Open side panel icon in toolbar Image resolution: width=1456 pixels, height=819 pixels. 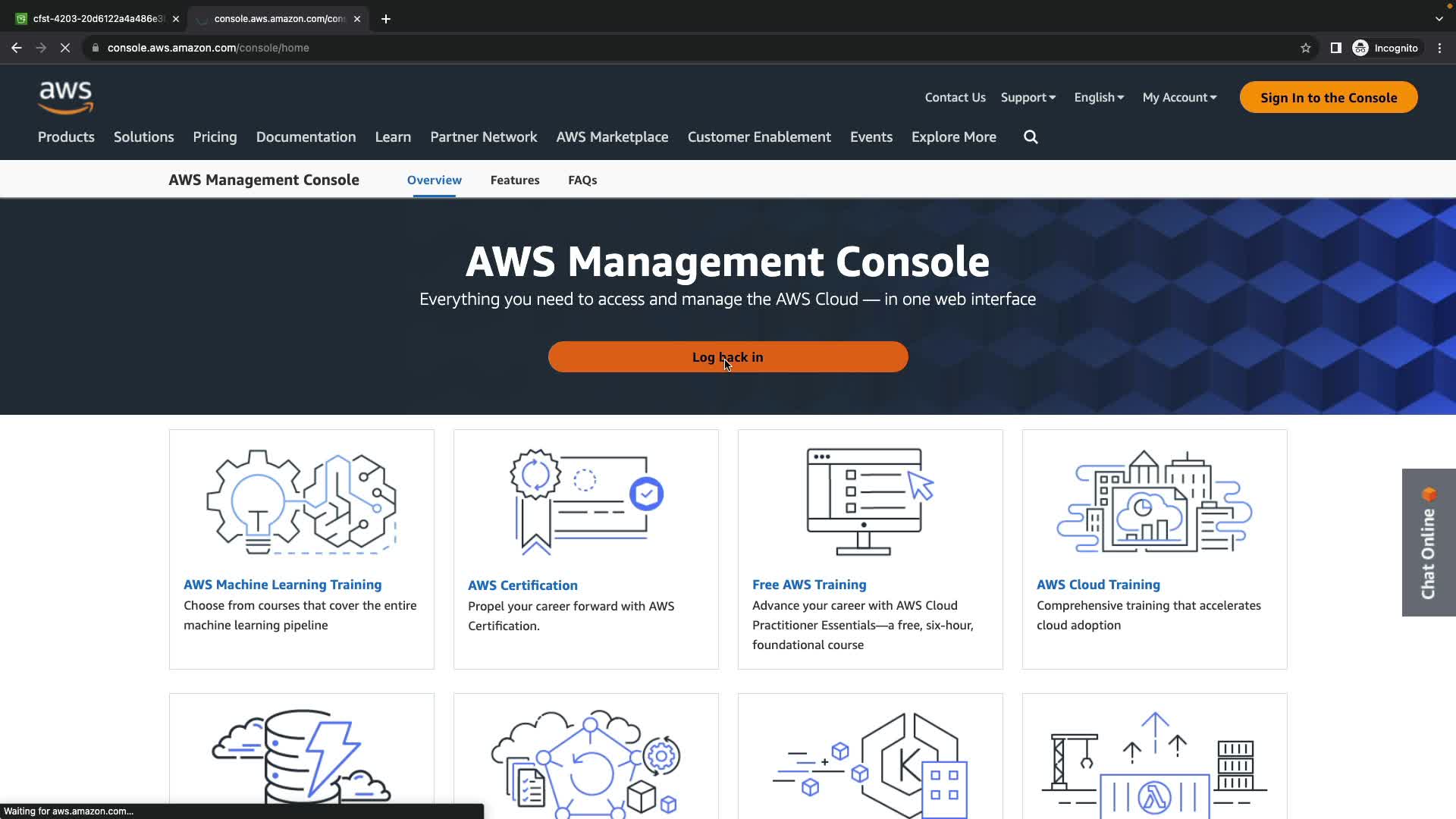tap(1335, 48)
